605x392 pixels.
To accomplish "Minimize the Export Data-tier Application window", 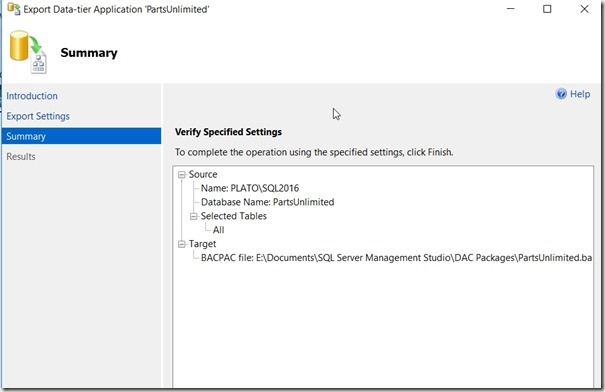I will [x=510, y=9].
